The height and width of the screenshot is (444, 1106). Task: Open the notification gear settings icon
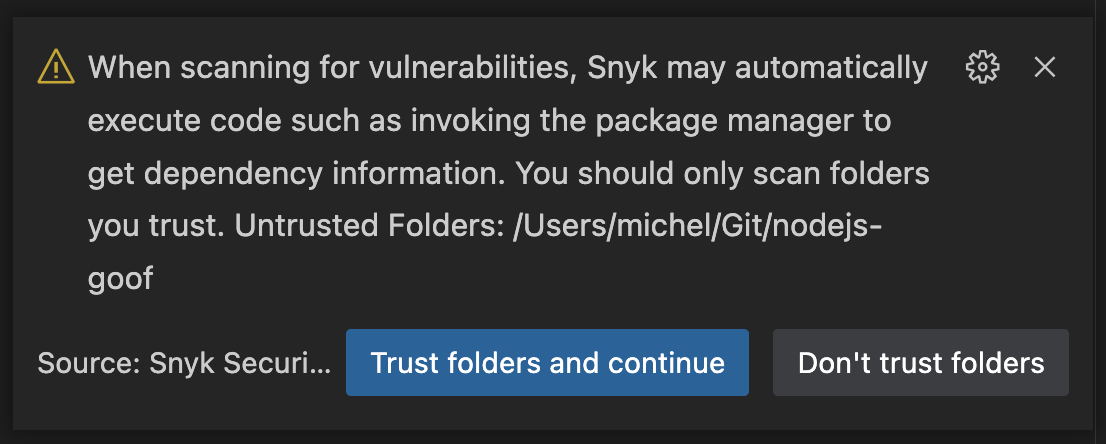coord(982,68)
